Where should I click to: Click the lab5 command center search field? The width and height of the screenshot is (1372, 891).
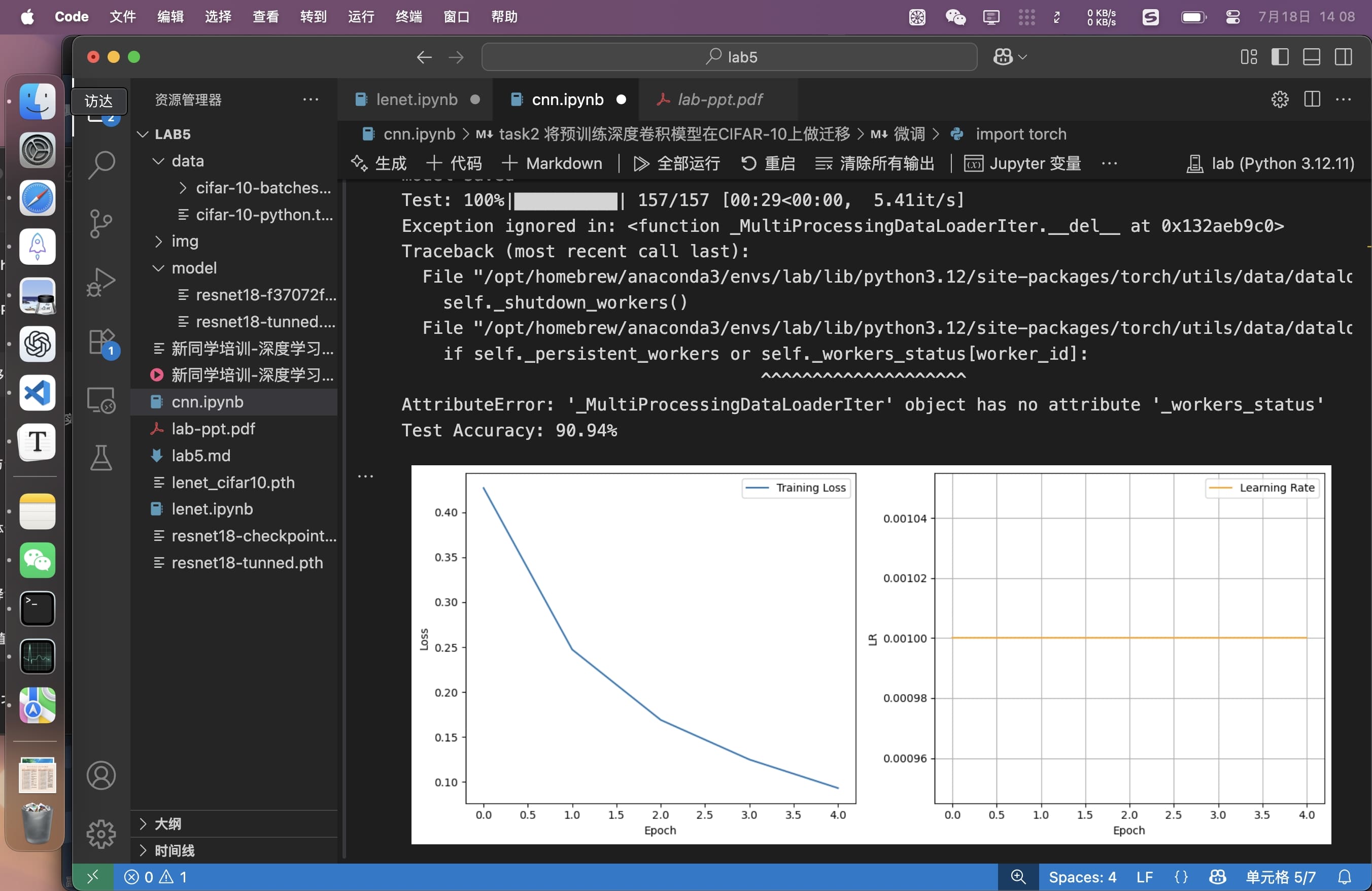point(729,57)
